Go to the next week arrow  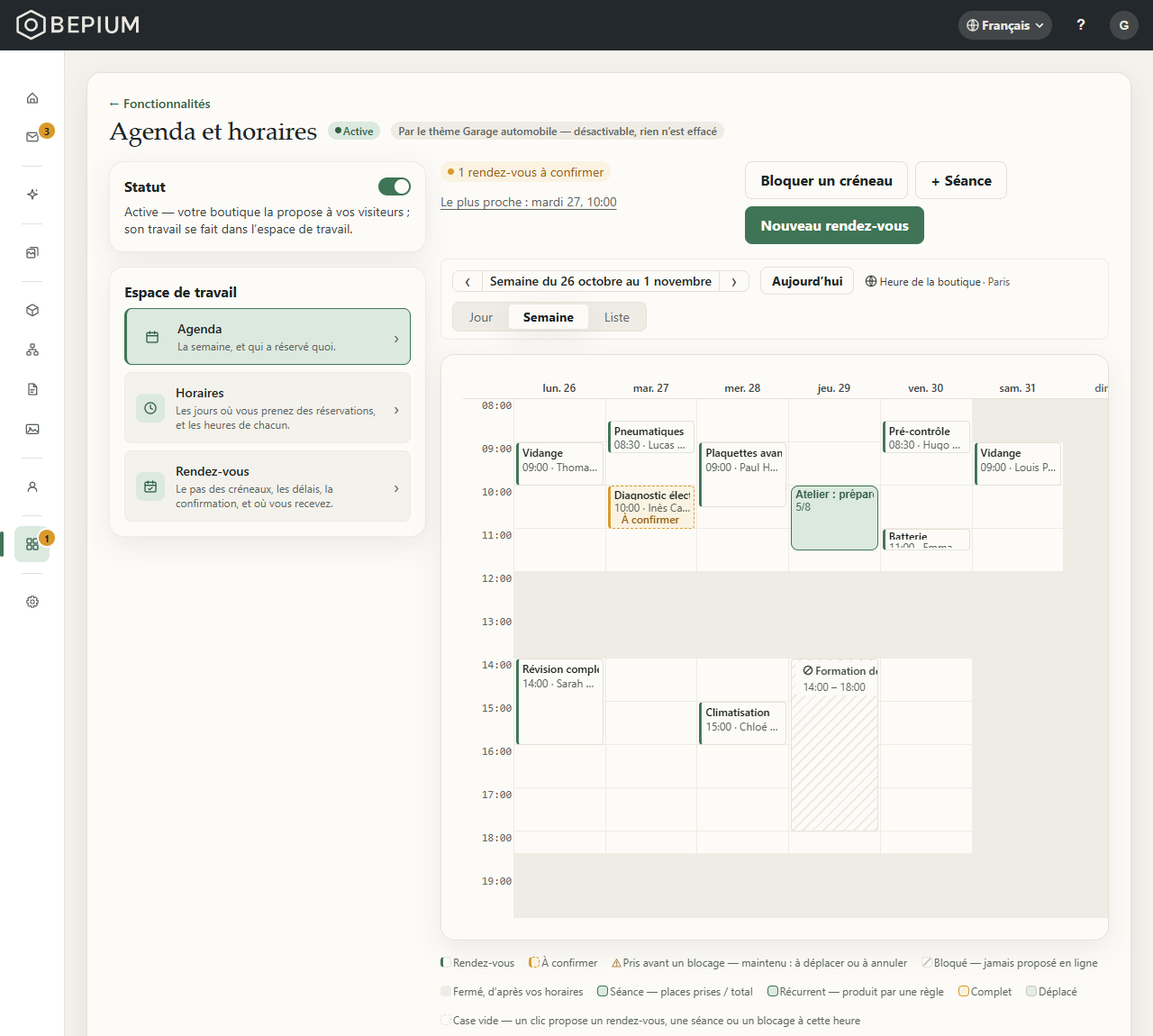[x=734, y=282]
